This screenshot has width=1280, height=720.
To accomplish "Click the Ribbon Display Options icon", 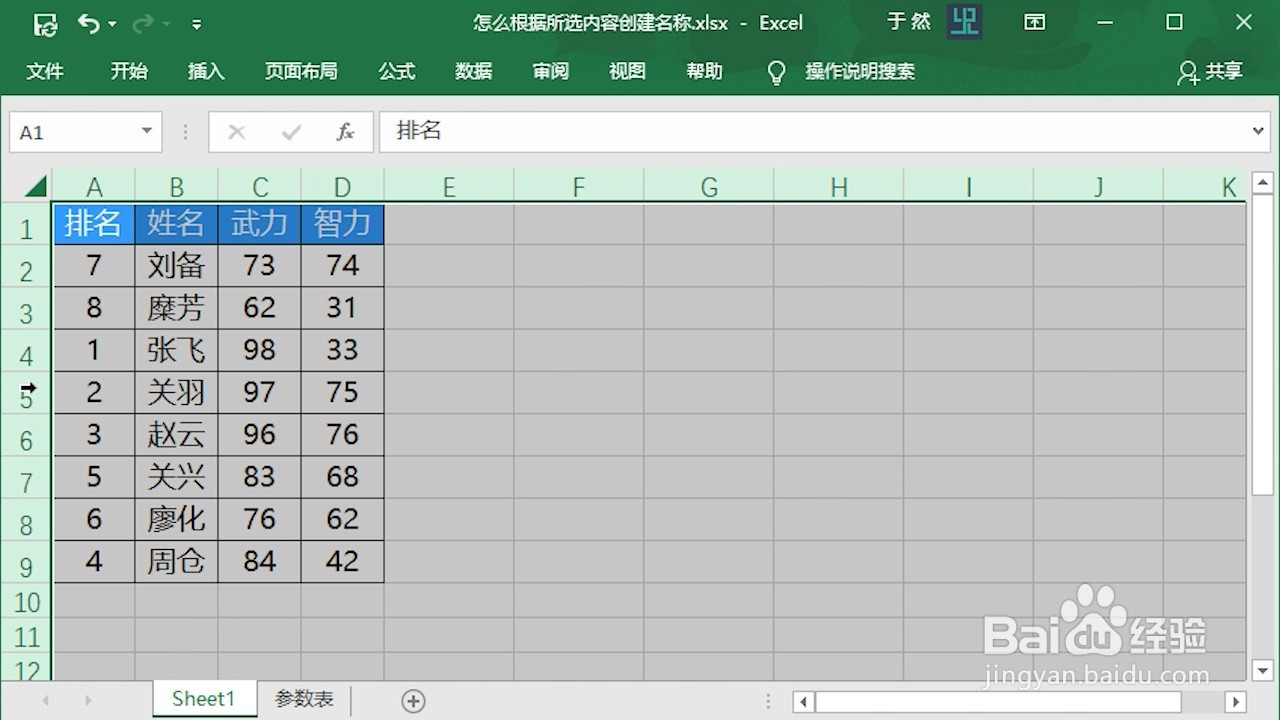I will coord(1035,22).
